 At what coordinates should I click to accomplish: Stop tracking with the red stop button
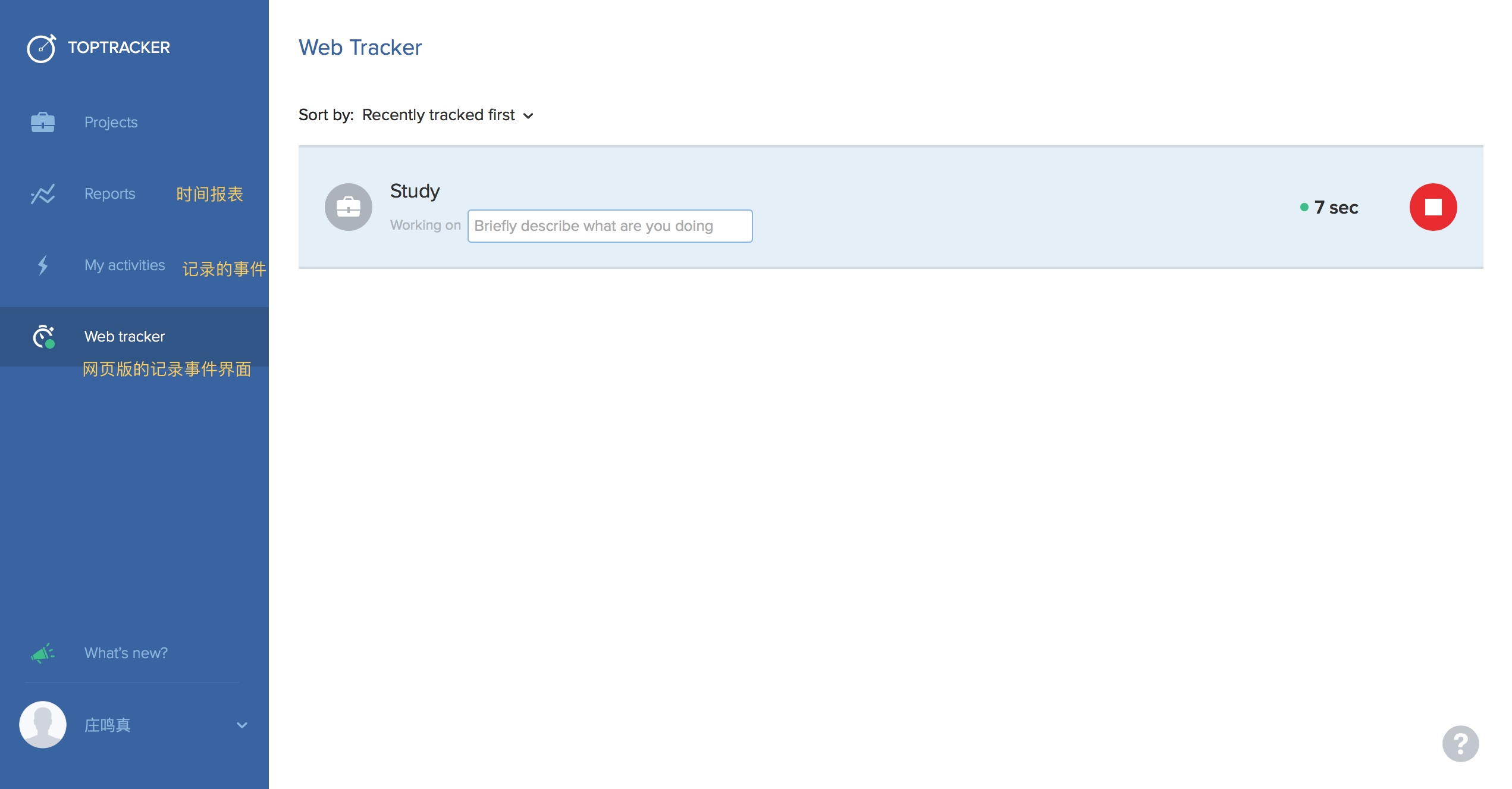(1433, 207)
